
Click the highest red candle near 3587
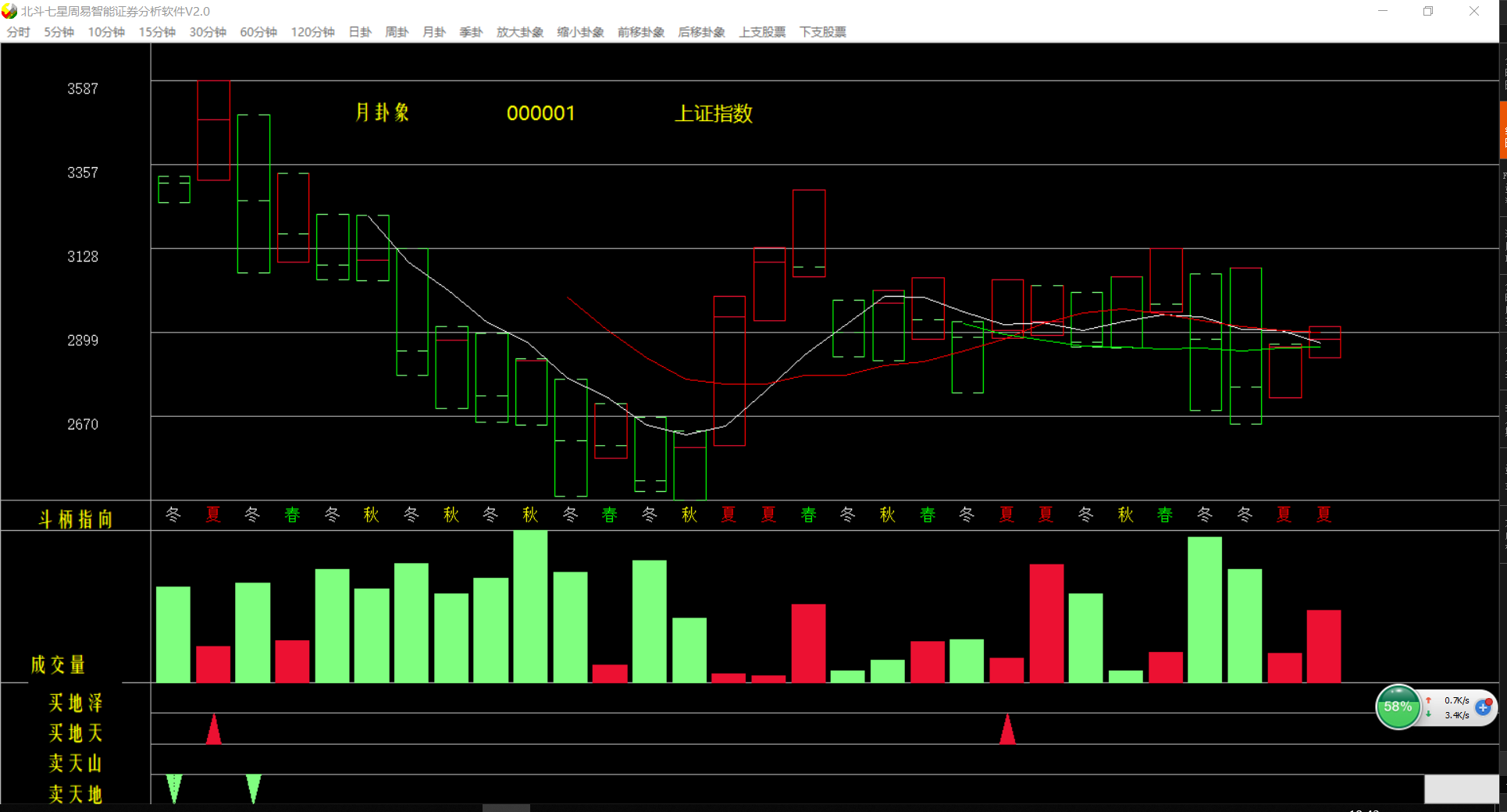[213, 130]
